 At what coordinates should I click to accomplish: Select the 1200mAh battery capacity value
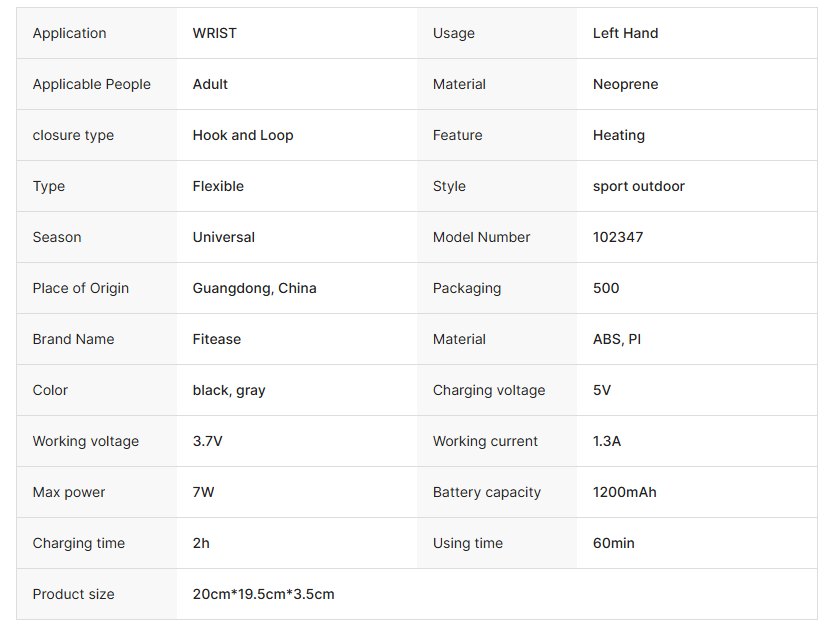(x=624, y=492)
